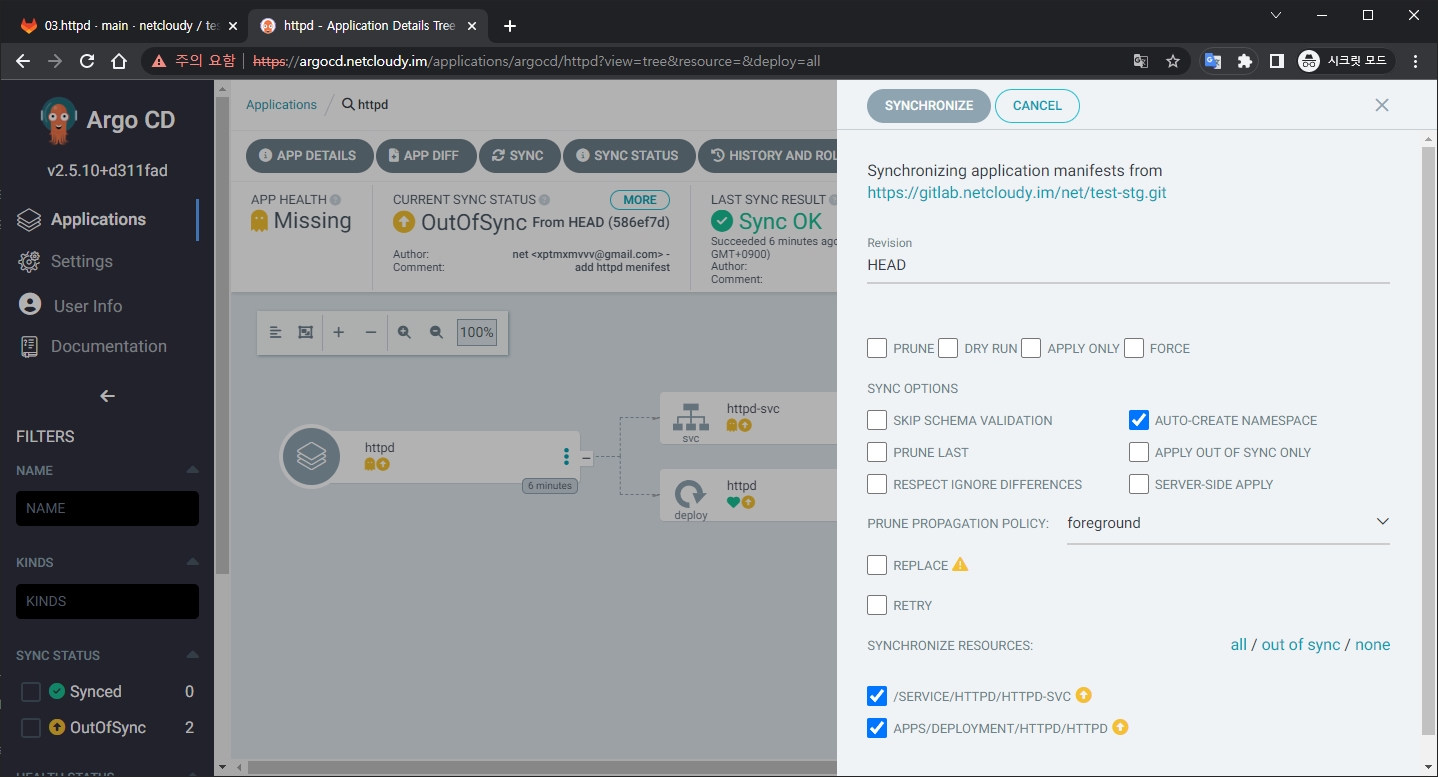Select the httpd deploy node icon
This screenshot has width=1438, height=777.
691,494
